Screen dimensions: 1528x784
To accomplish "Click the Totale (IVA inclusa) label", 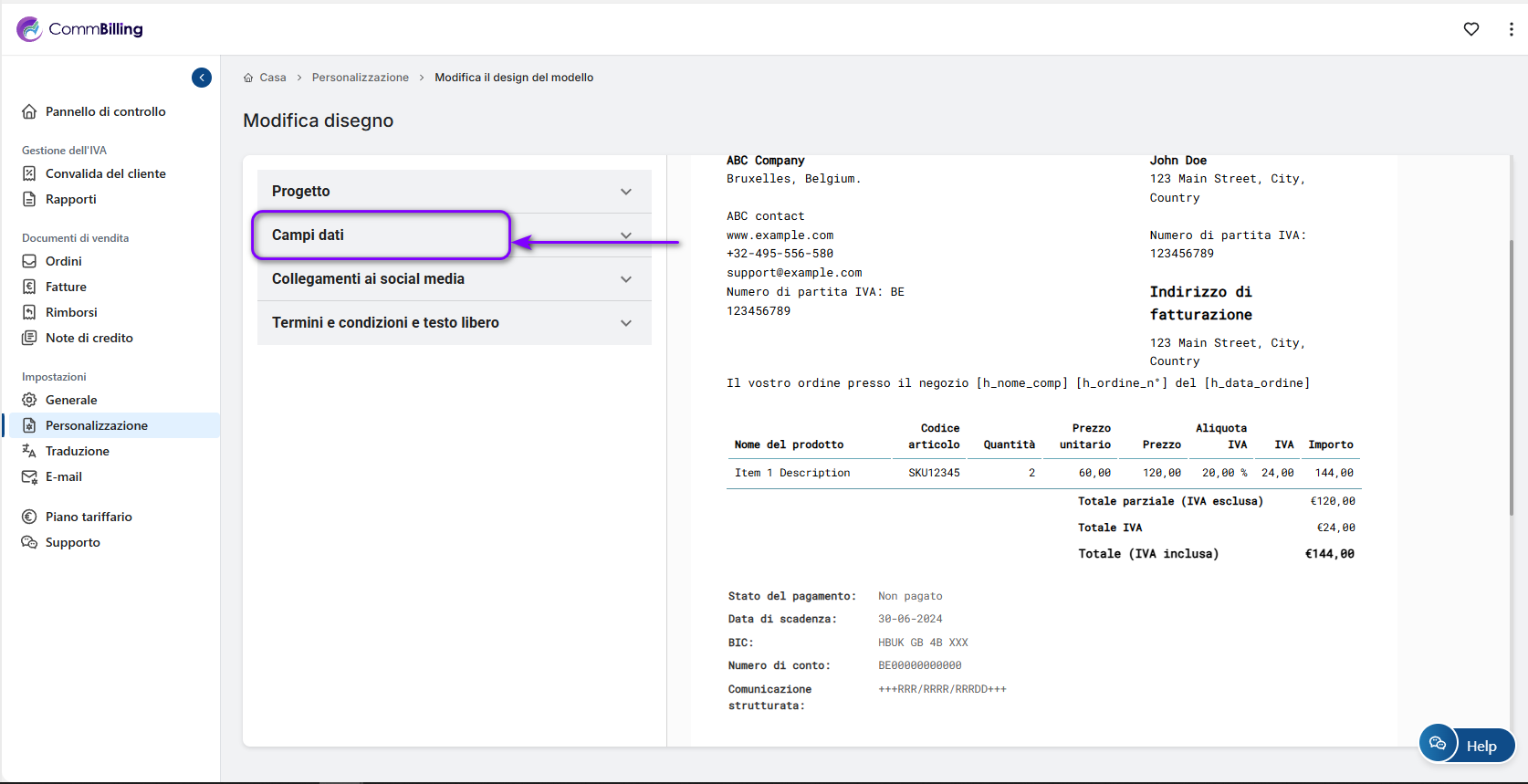I will coord(1148,554).
